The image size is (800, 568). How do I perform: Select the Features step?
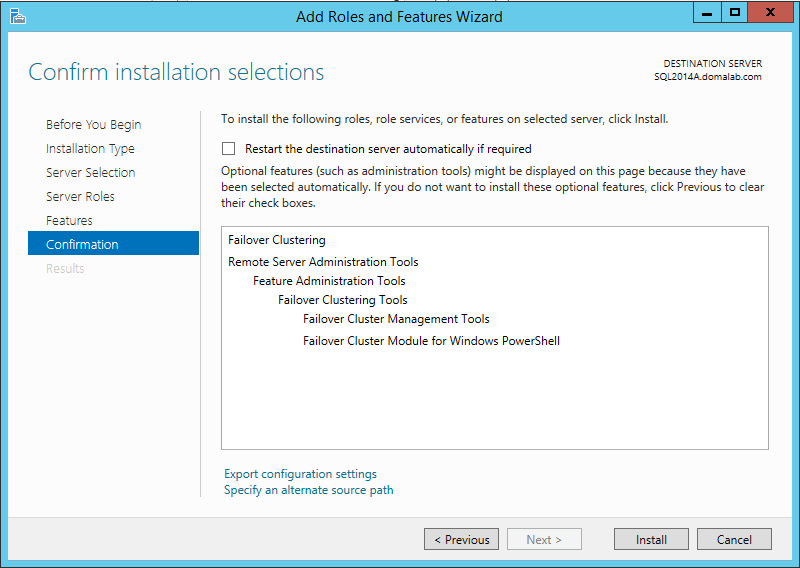coord(69,220)
